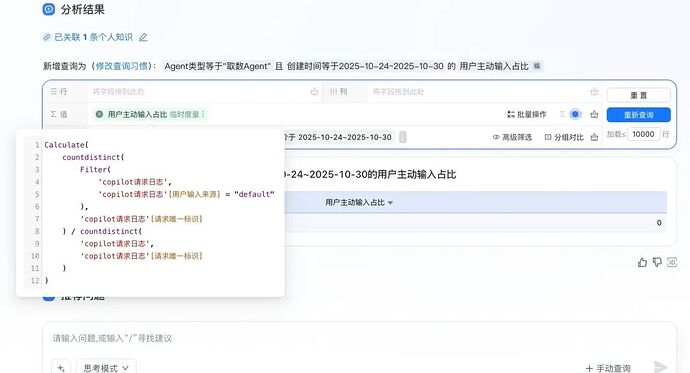Click the blue 重新查询 button
This screenshot has width=690, height=373.
(639, 115)
